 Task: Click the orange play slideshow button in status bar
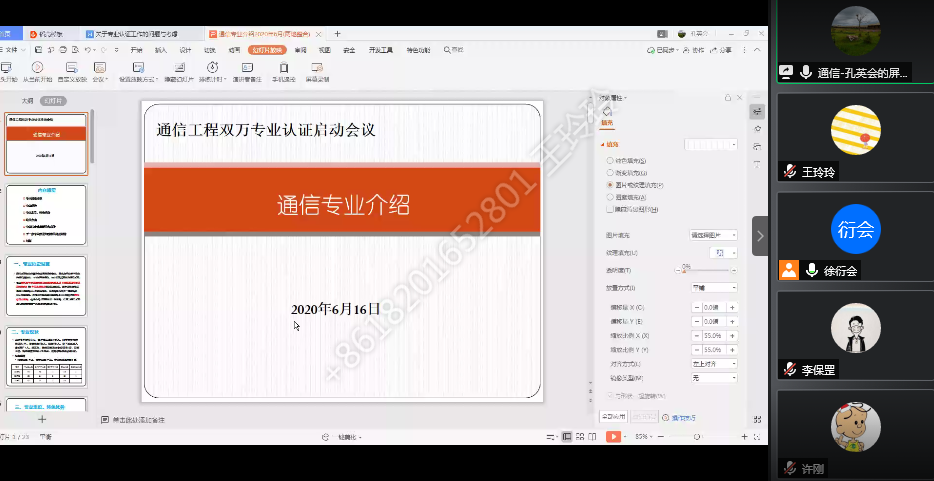coord(613,437)
